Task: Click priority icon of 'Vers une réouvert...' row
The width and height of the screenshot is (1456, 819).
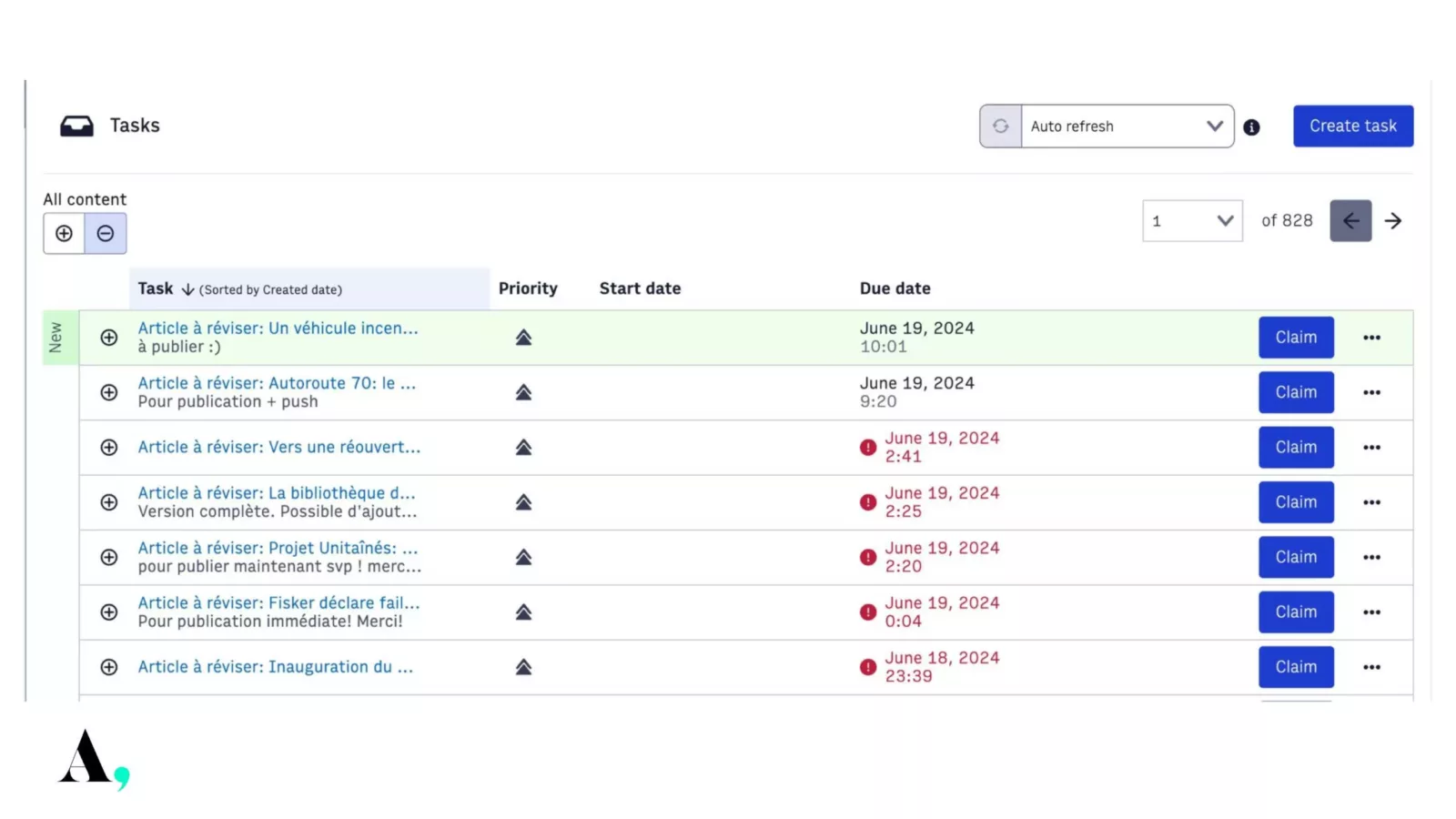Action: (x=523, y=448)
